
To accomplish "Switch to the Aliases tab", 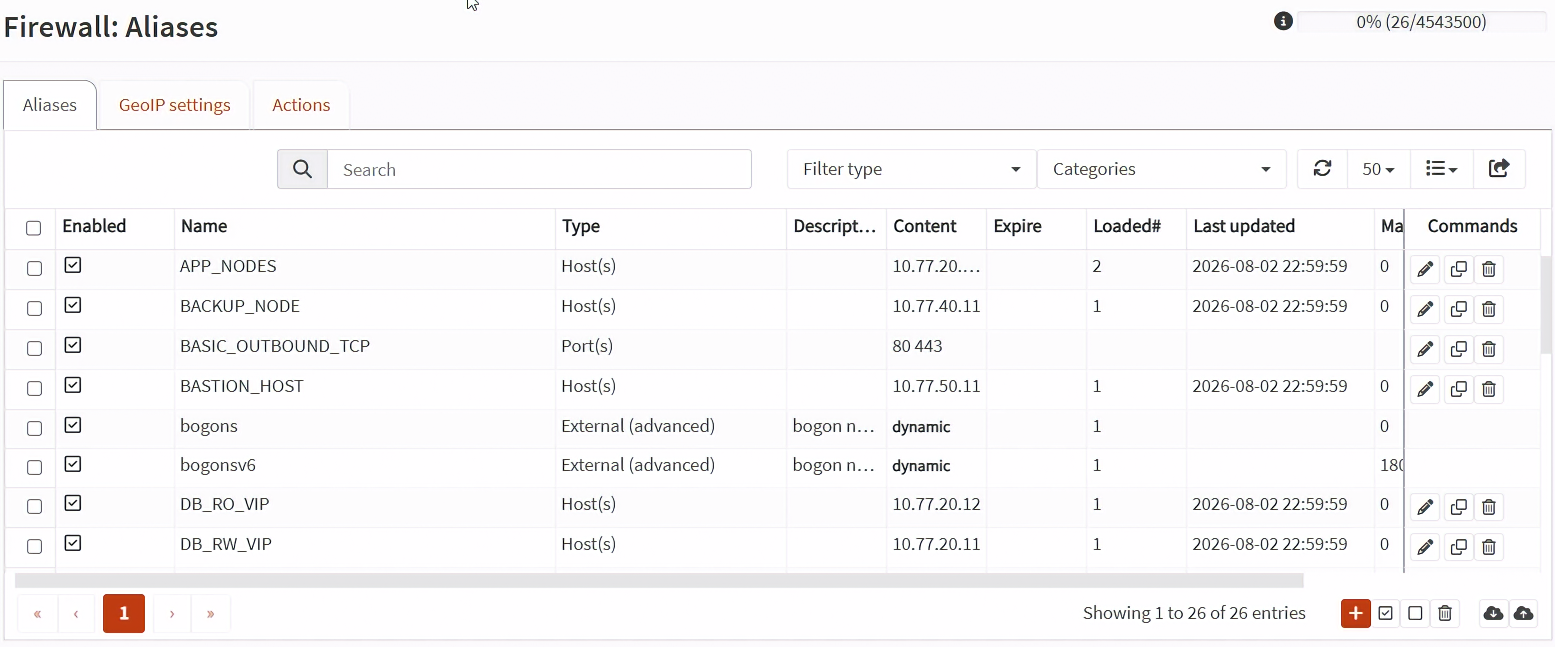I will [x=50, y=105].
